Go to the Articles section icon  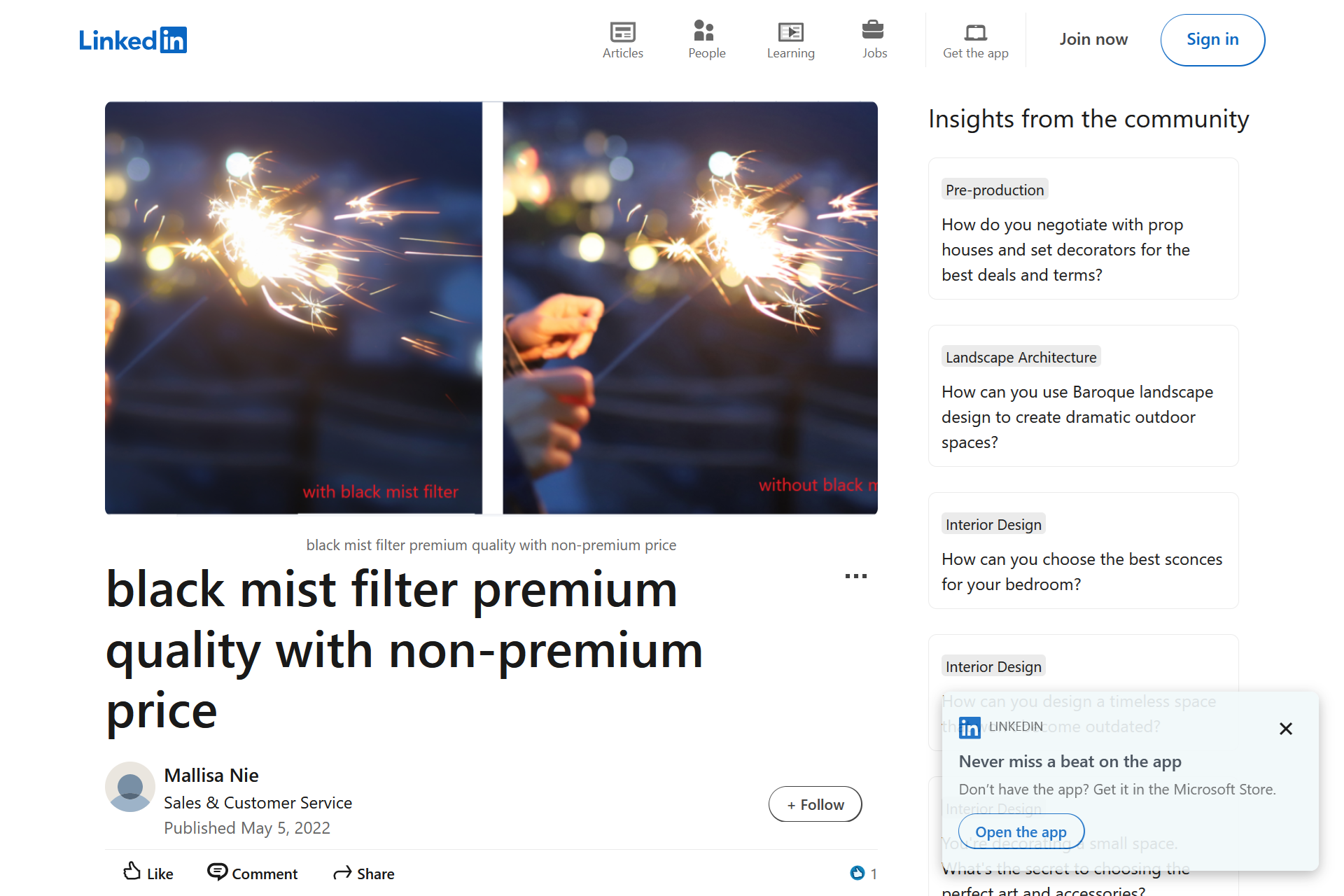(x=622, y=31)
